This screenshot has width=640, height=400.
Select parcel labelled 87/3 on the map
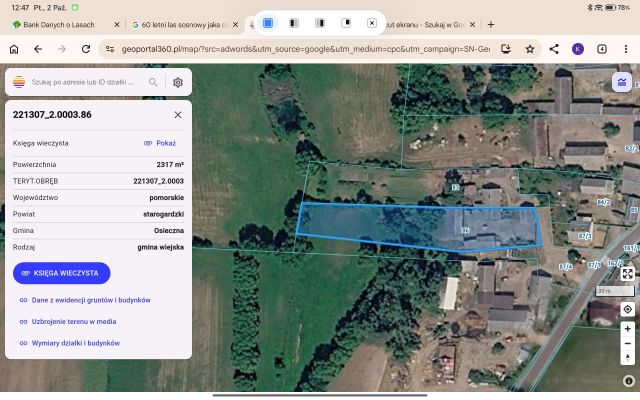click(584, 236)
